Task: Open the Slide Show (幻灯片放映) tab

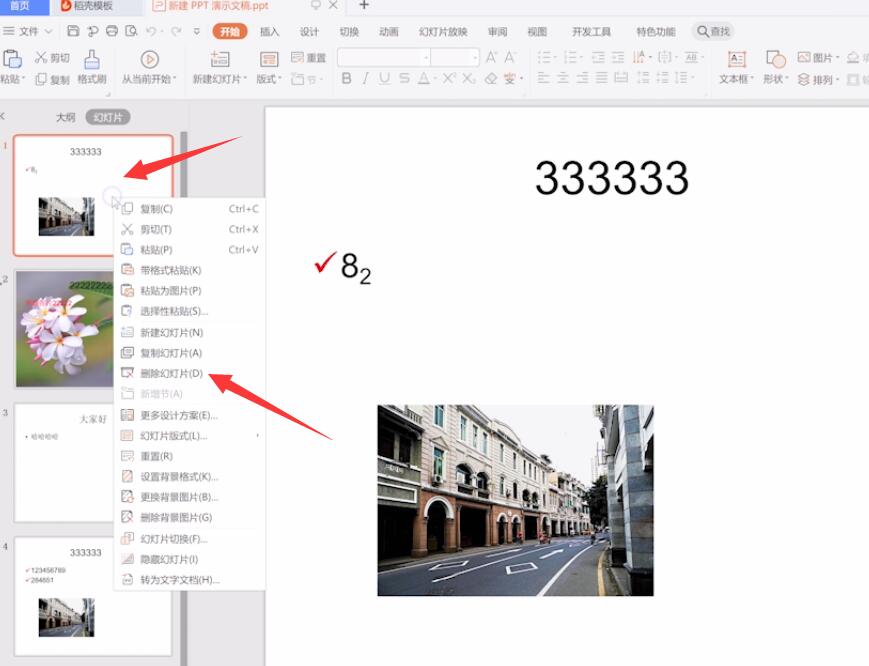Action: point(443,32)
